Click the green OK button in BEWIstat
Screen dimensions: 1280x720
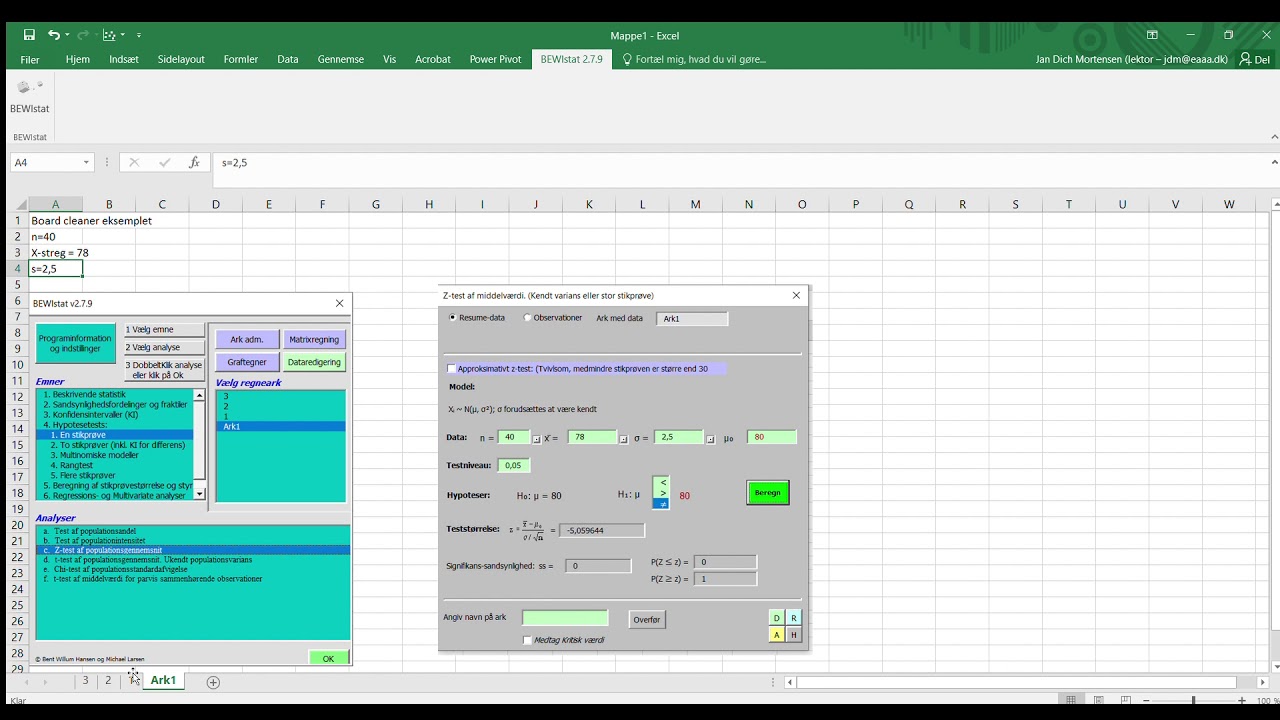click(x=329, y=658)
